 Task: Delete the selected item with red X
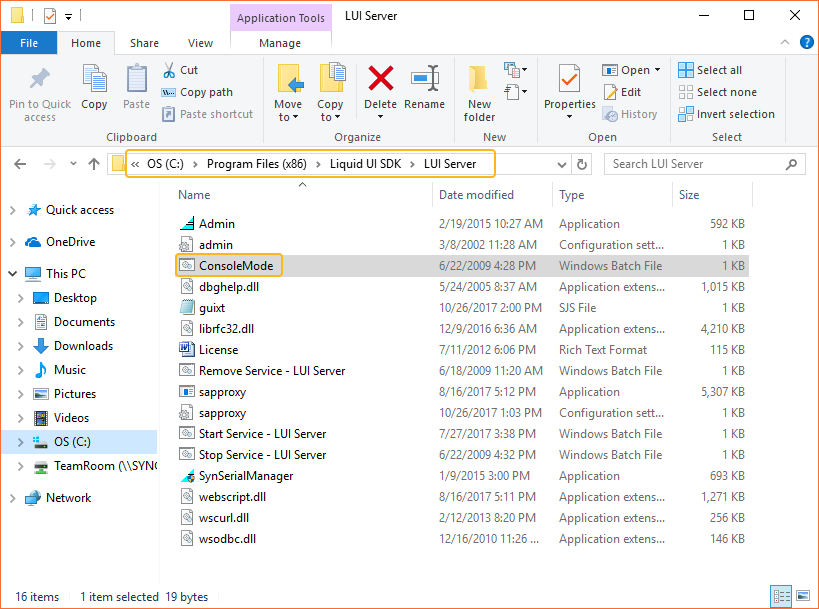pyautogui.click(x=381, y=78)
